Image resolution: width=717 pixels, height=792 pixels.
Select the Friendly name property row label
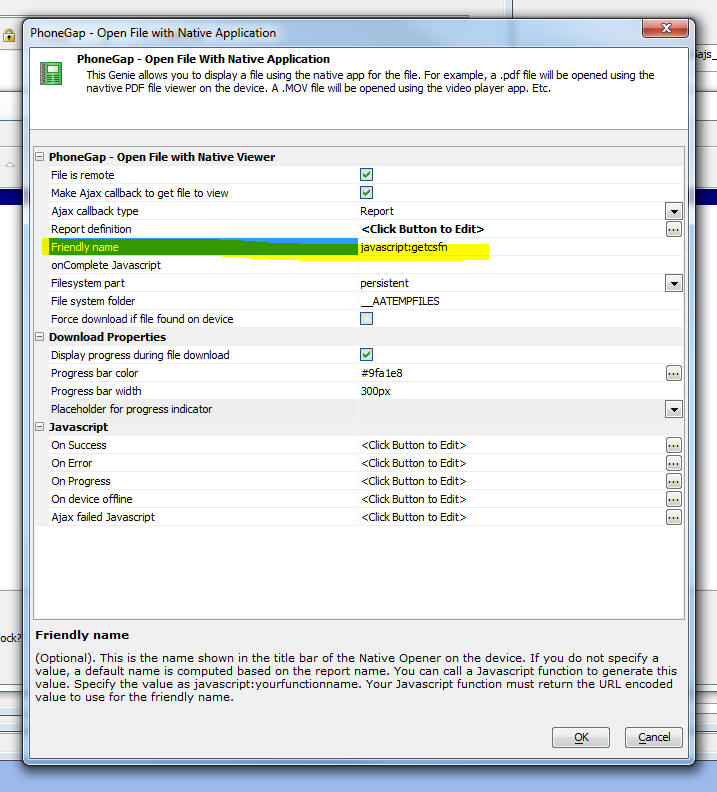coord(84,248)
